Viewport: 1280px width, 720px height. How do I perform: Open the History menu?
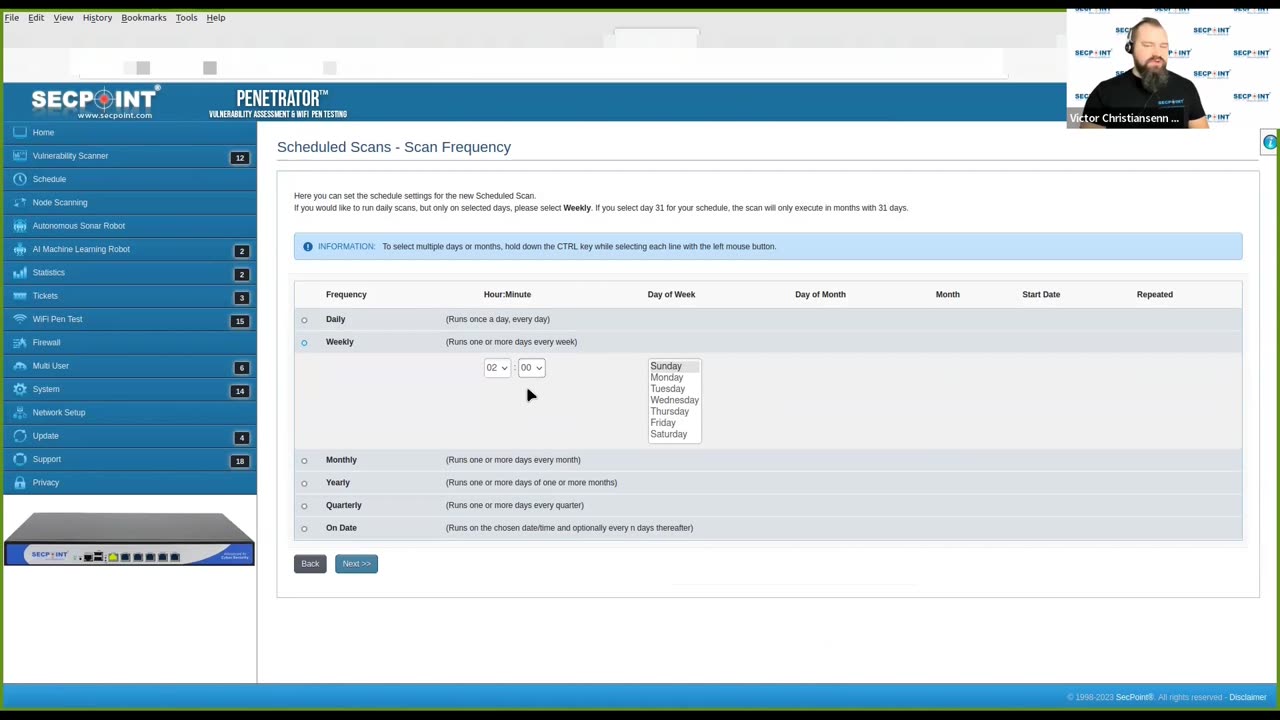pyautogui.click(x=97, y=17)
